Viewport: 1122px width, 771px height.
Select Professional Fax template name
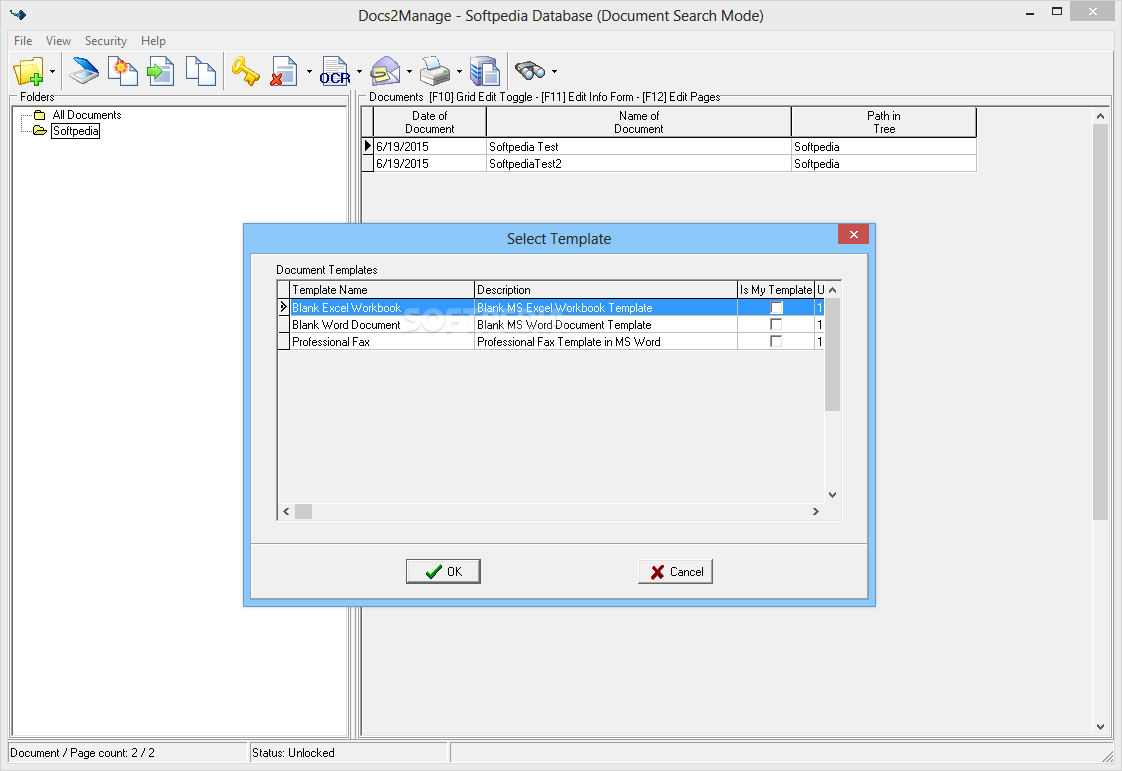coord(382,342)
